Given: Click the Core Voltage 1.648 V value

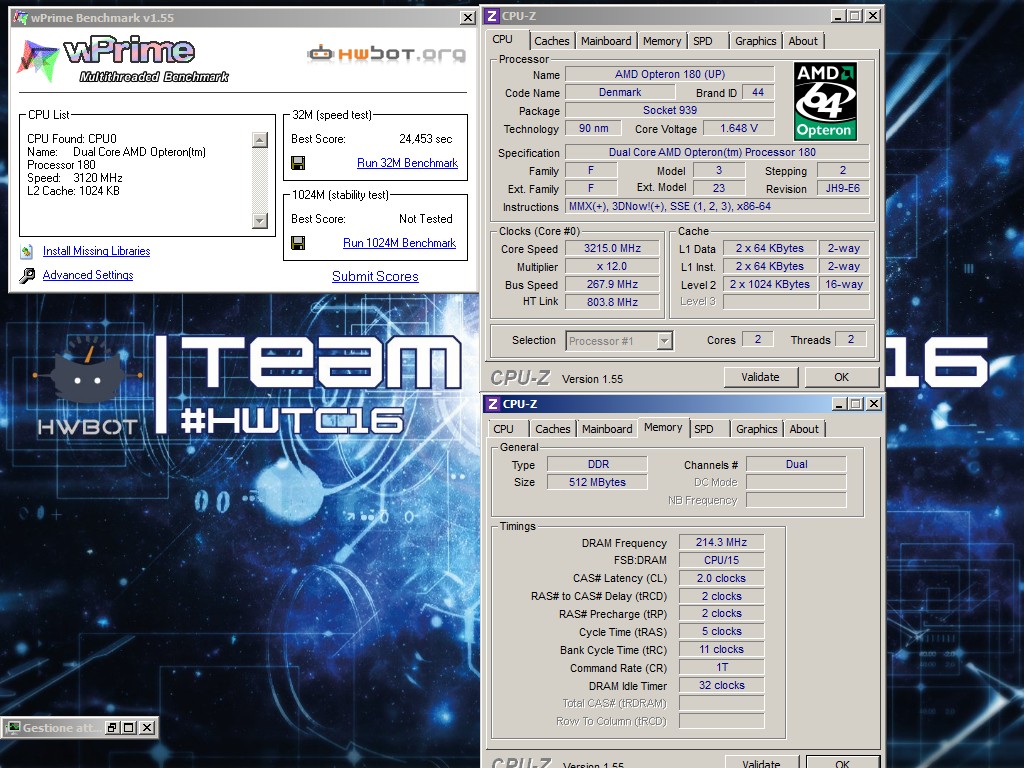Looking at the screenshot, I should coord(739,129).
